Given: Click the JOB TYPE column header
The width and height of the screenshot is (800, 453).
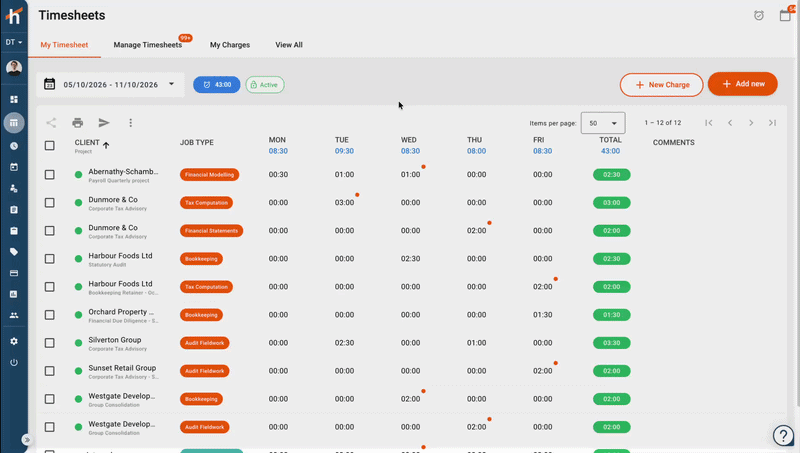Looking at the screenshot, I should (x=196, y=142).
